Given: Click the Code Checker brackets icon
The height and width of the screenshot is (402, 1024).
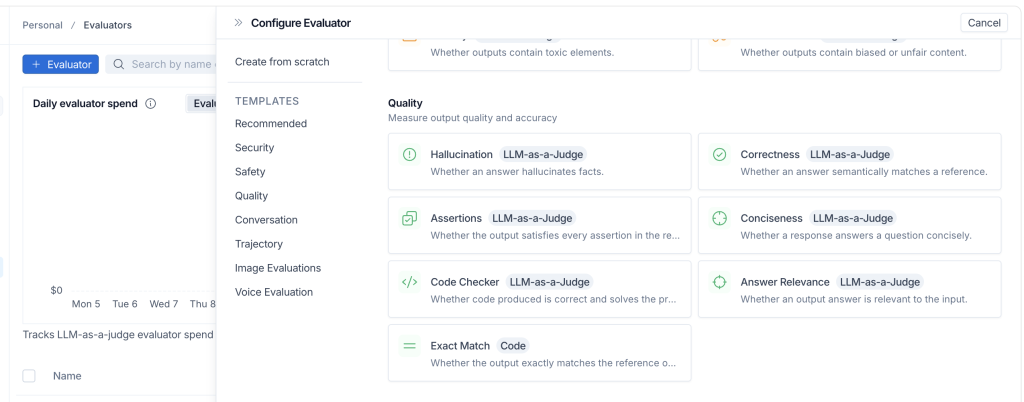Looking at the screenshot, I should pos(409,283).
